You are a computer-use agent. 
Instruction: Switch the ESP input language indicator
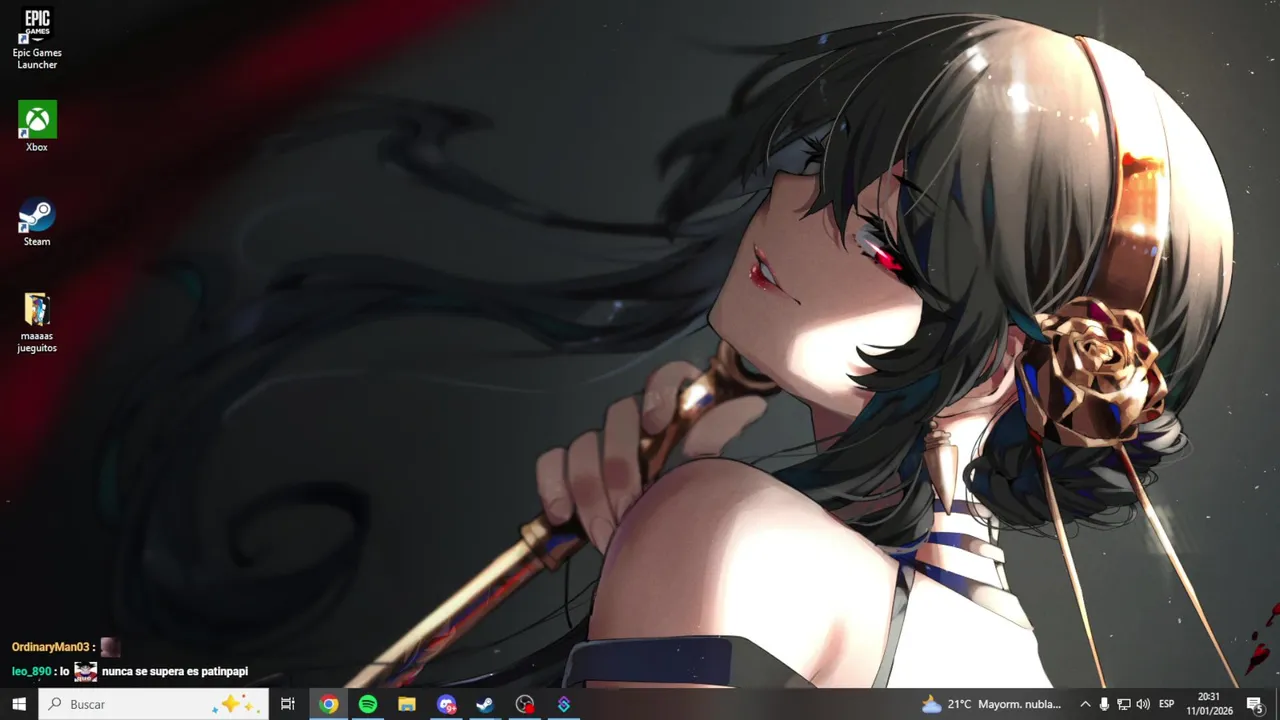(x=1166, y=704)
